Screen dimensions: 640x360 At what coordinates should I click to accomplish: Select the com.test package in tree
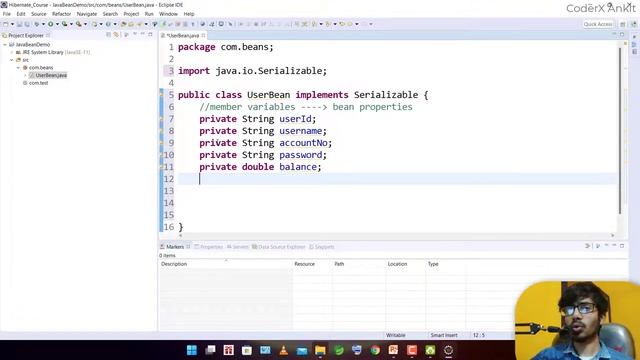[x=36, y=83]
